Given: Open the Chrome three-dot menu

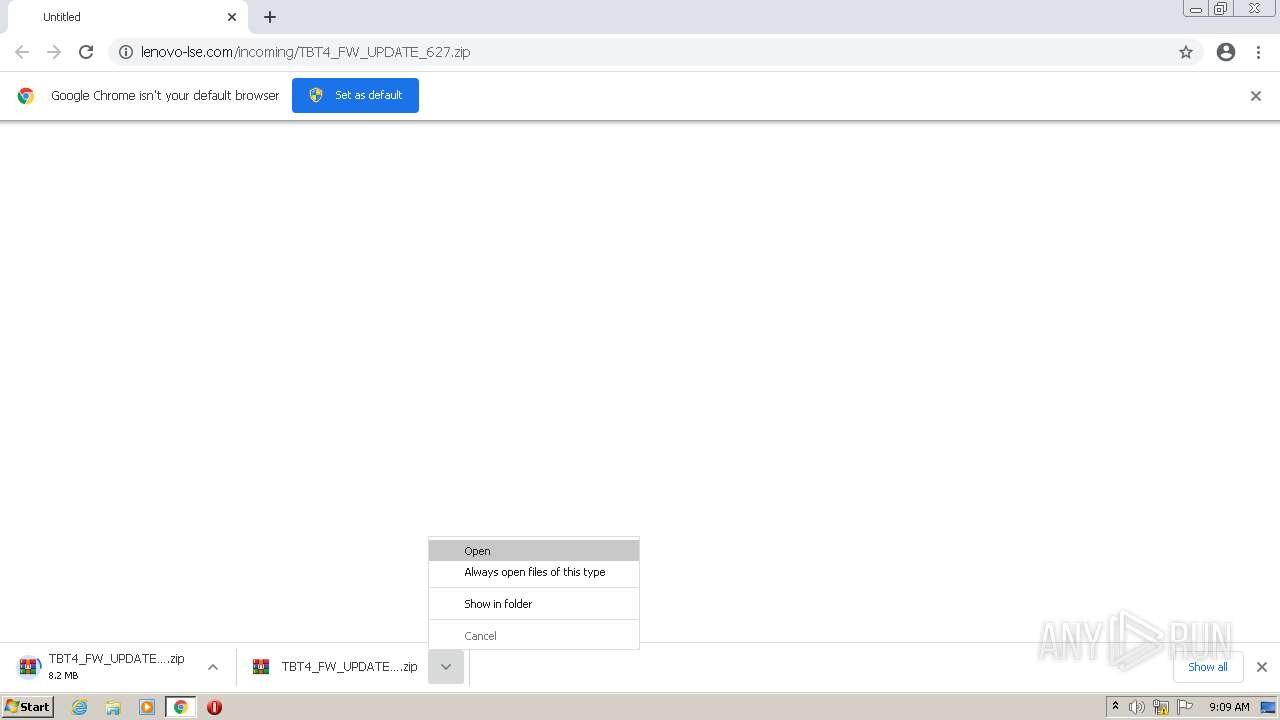Looking at the screenshot, I should [1259, 52].
